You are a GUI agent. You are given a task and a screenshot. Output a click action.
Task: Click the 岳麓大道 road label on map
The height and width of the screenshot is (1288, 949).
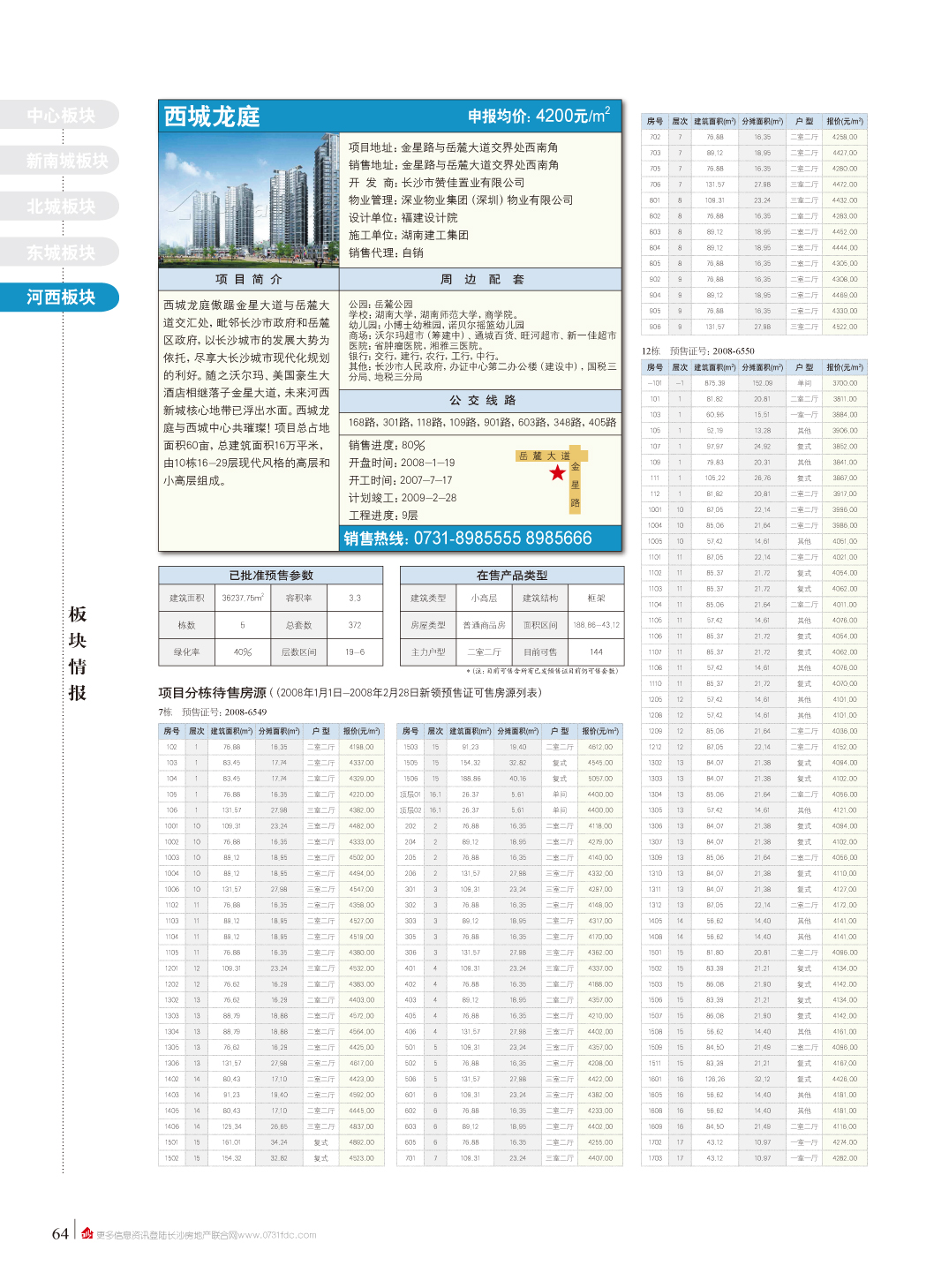tap(544, 456)
